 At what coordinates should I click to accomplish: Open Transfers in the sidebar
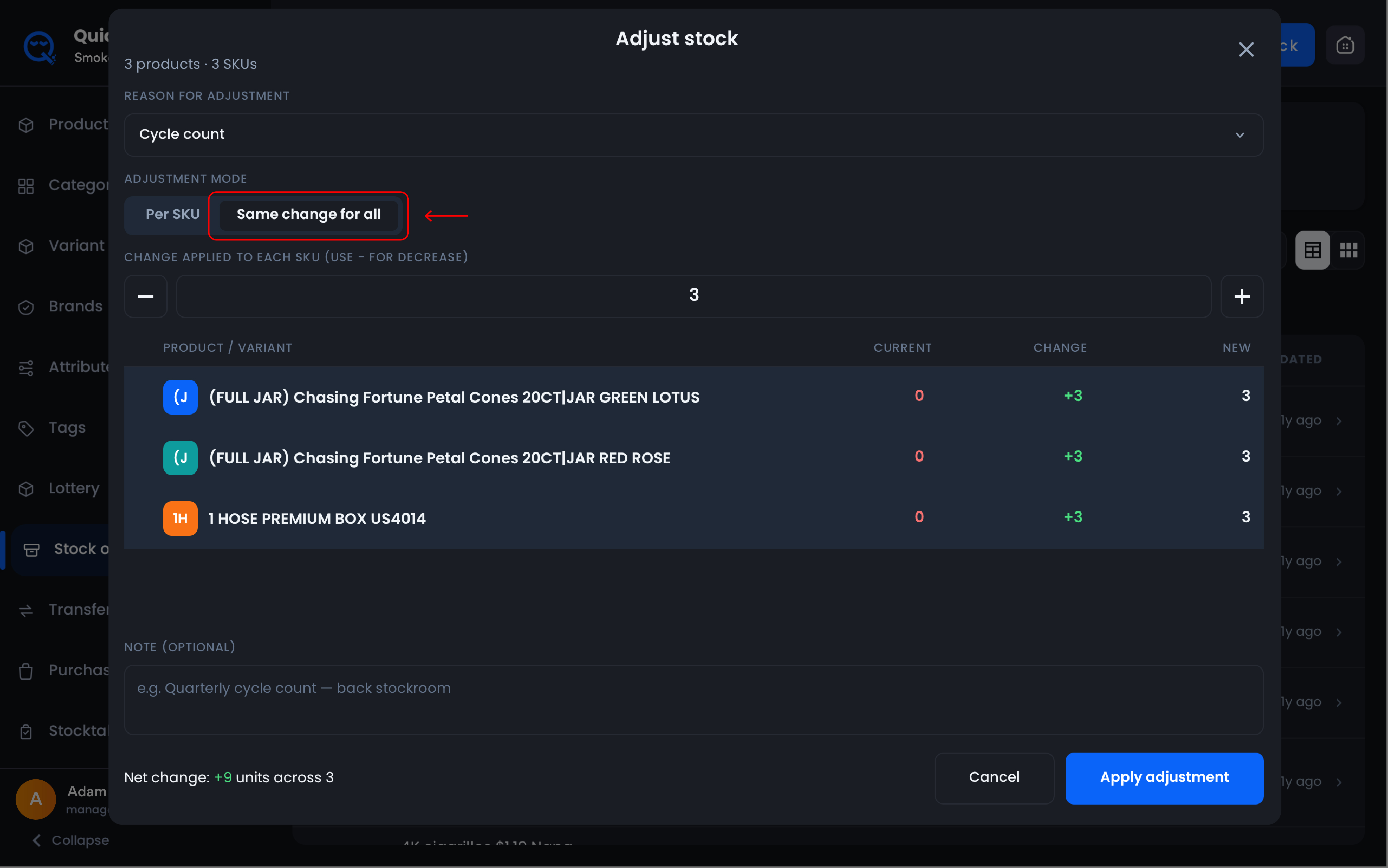(x=78, y=610)
